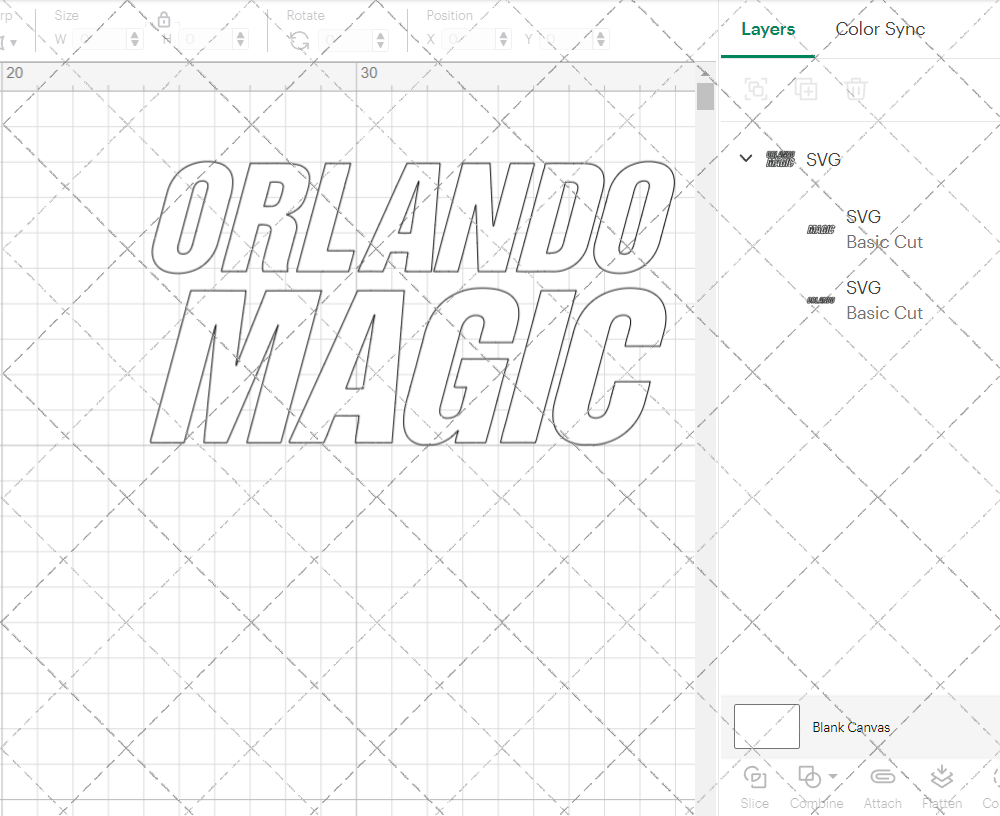Open the Combine dropdown arrow
This screenshot has width=1000, height=816.
click(x=833, y=777)
